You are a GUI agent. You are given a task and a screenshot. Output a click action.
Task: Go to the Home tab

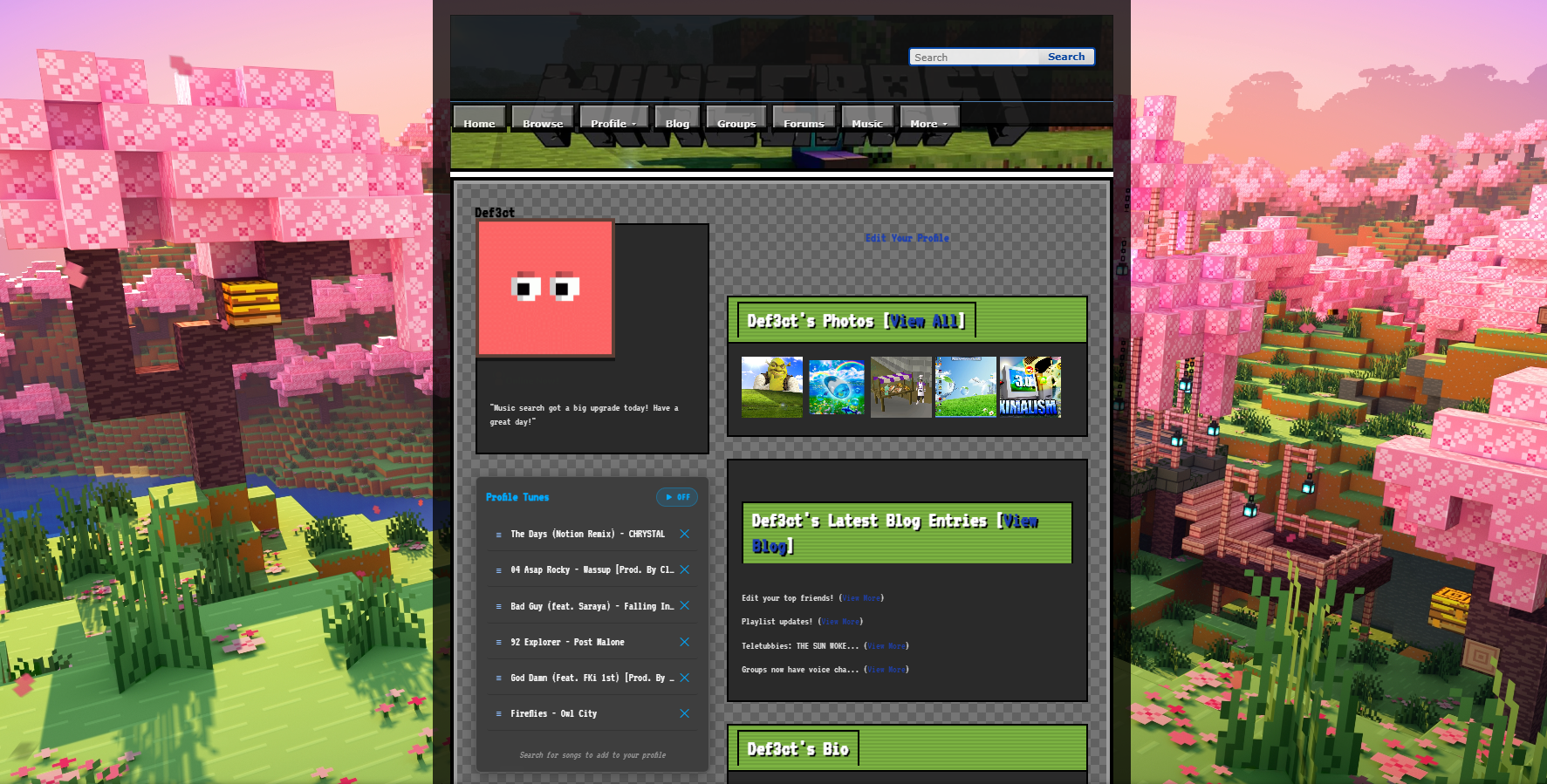click(479, 118)
